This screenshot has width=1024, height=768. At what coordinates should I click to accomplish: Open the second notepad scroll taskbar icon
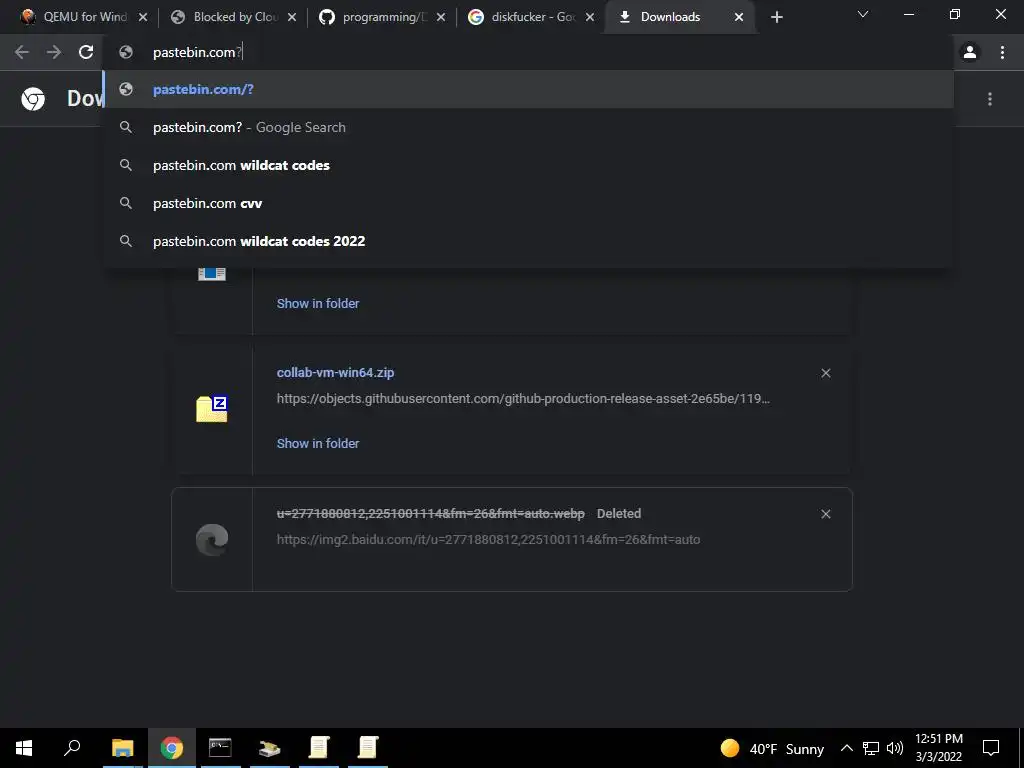pos(368,748)
